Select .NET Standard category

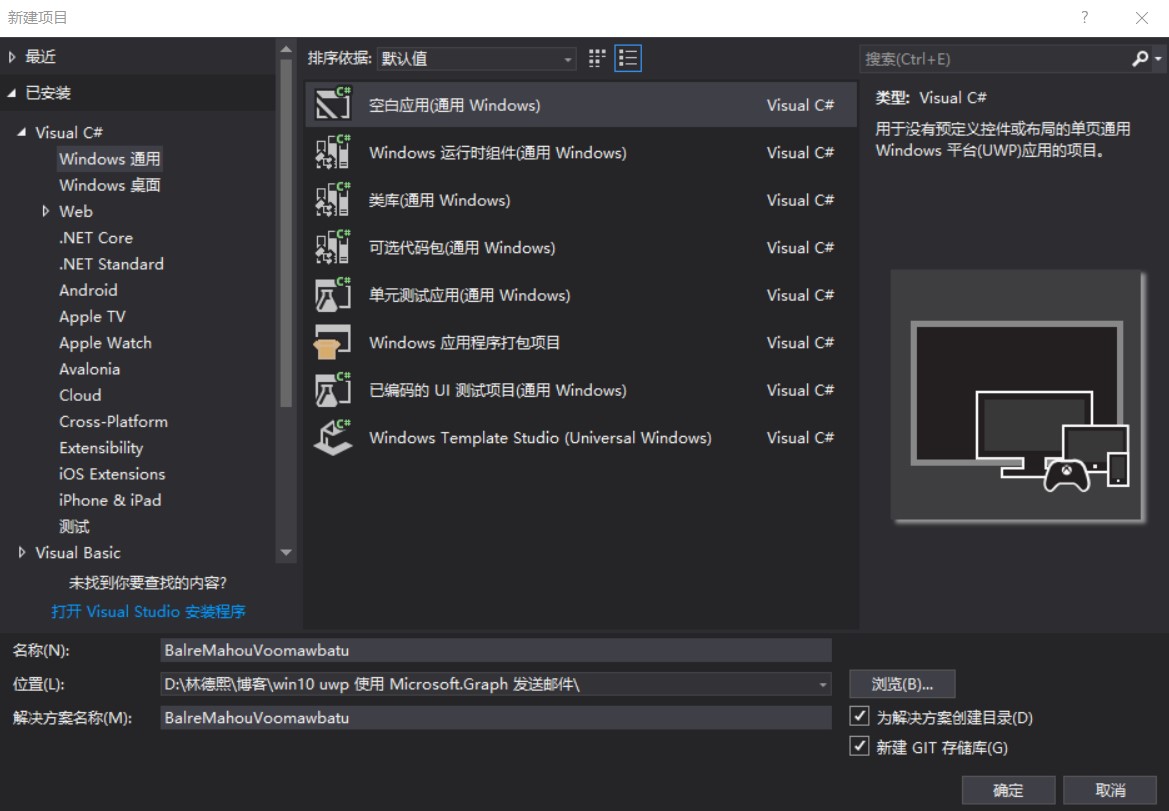(x=111, y=264)
